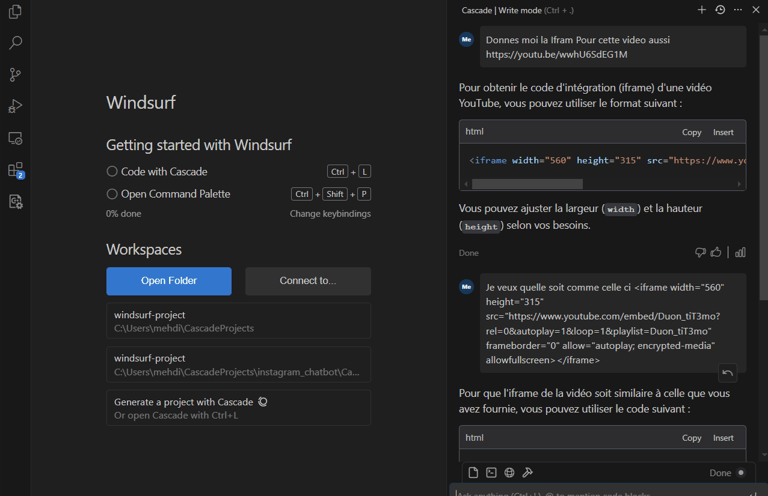
Task: Open the Remote Explorer view
Action: click(x=15, y=138)
